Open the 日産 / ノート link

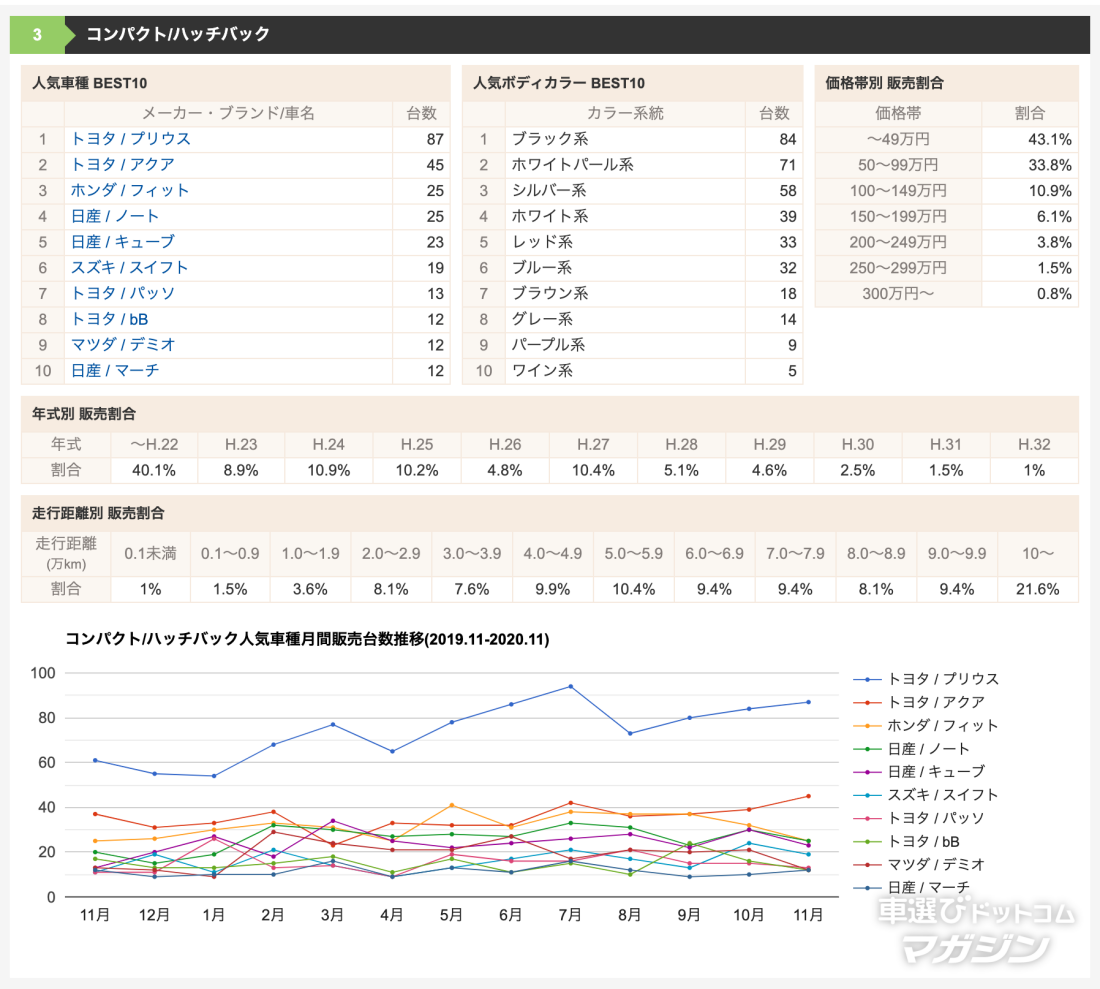coord(115,216)
